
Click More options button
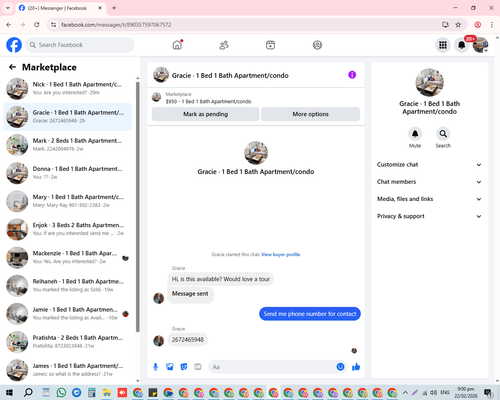(x=310, y=114)
